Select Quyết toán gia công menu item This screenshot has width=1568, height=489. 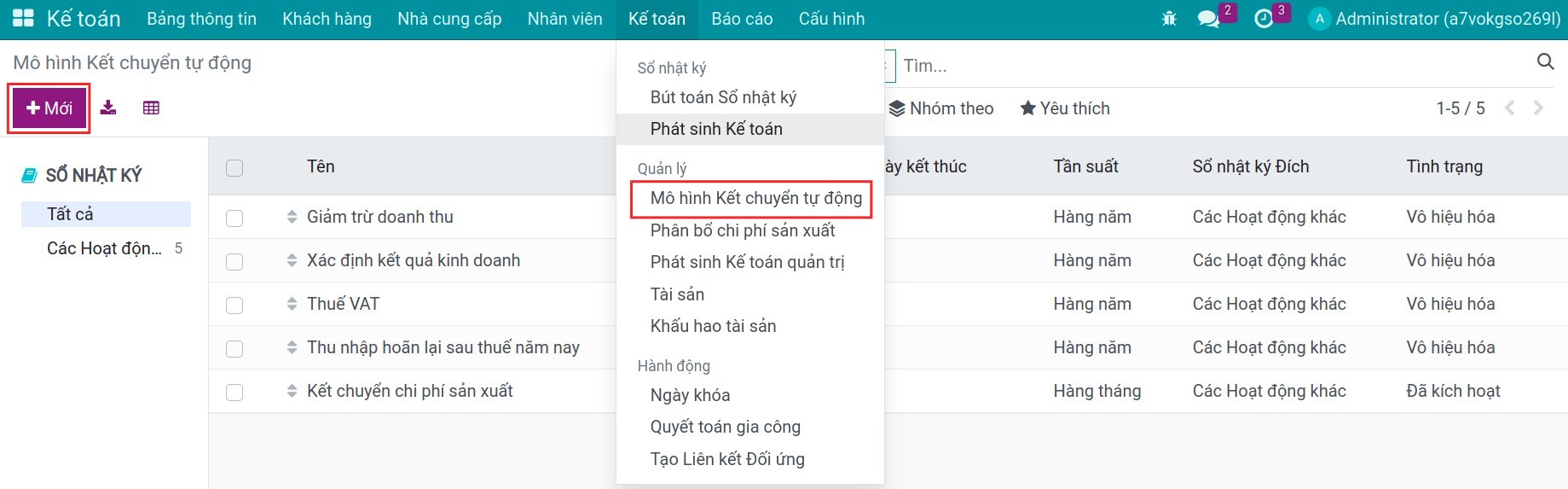pos(750,427)
